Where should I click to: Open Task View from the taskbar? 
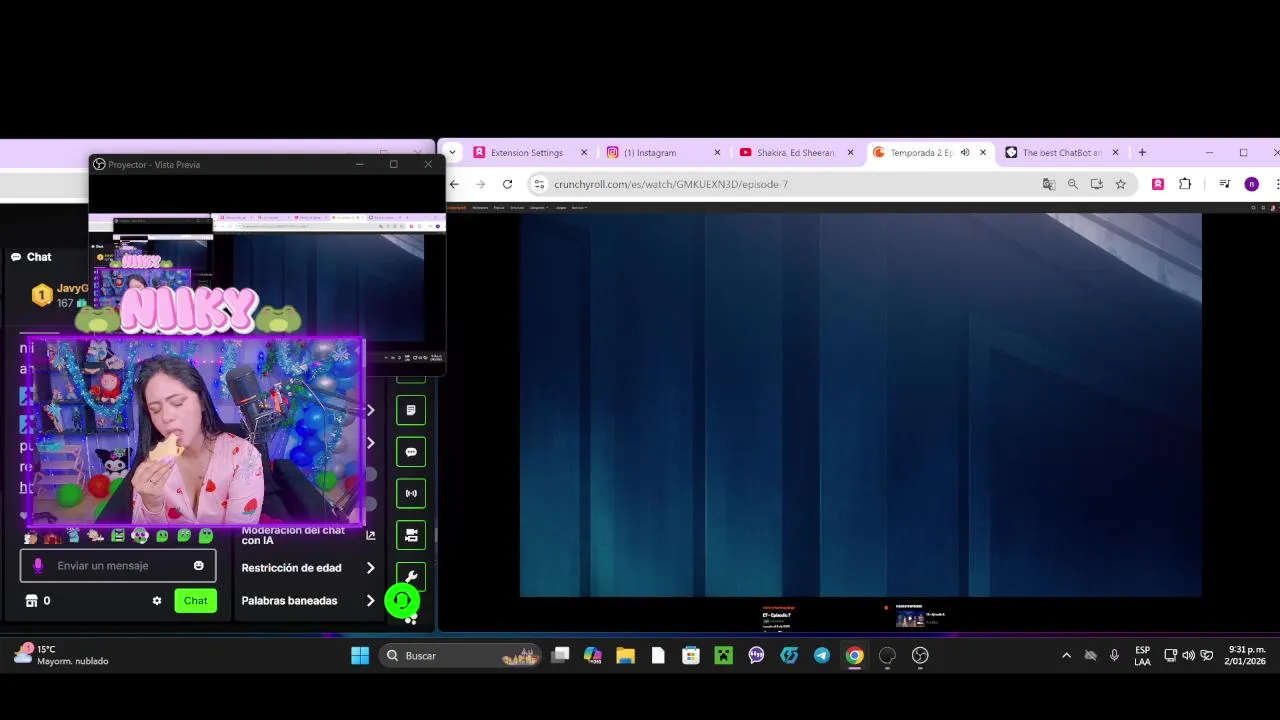560,656
